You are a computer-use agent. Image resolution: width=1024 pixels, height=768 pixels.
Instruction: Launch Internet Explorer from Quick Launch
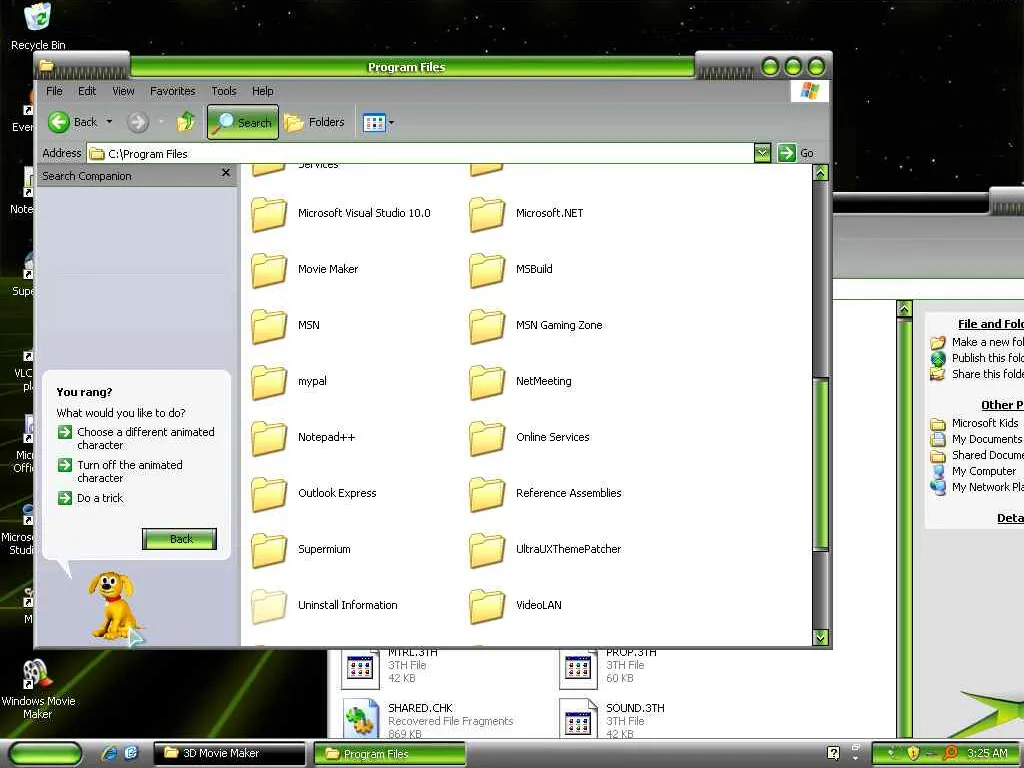[x=110, y=754]
